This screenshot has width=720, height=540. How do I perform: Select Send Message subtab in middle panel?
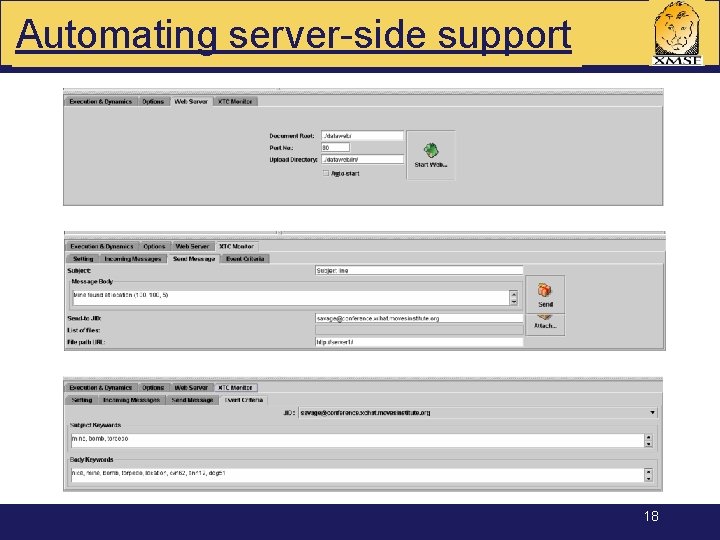pyautogui.click(x=194, y=259)
